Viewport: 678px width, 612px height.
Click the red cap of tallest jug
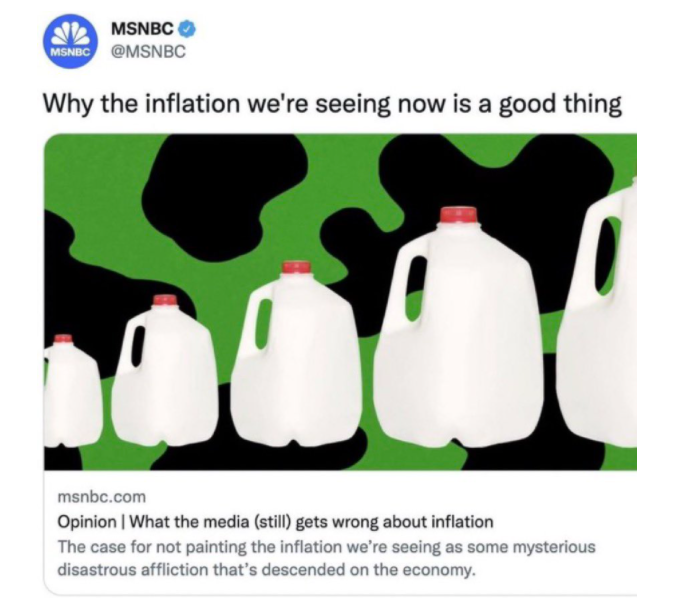[458, 215]
